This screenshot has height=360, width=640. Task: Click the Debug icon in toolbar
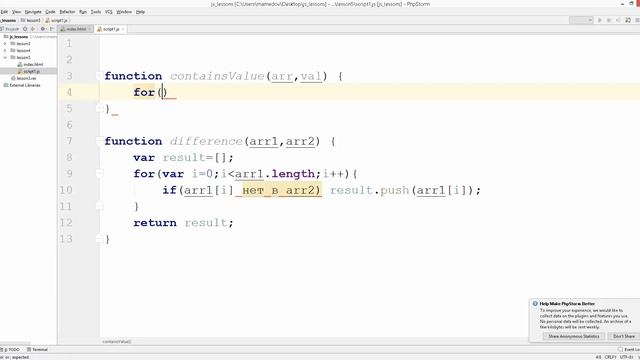click(x=609, y=20)
